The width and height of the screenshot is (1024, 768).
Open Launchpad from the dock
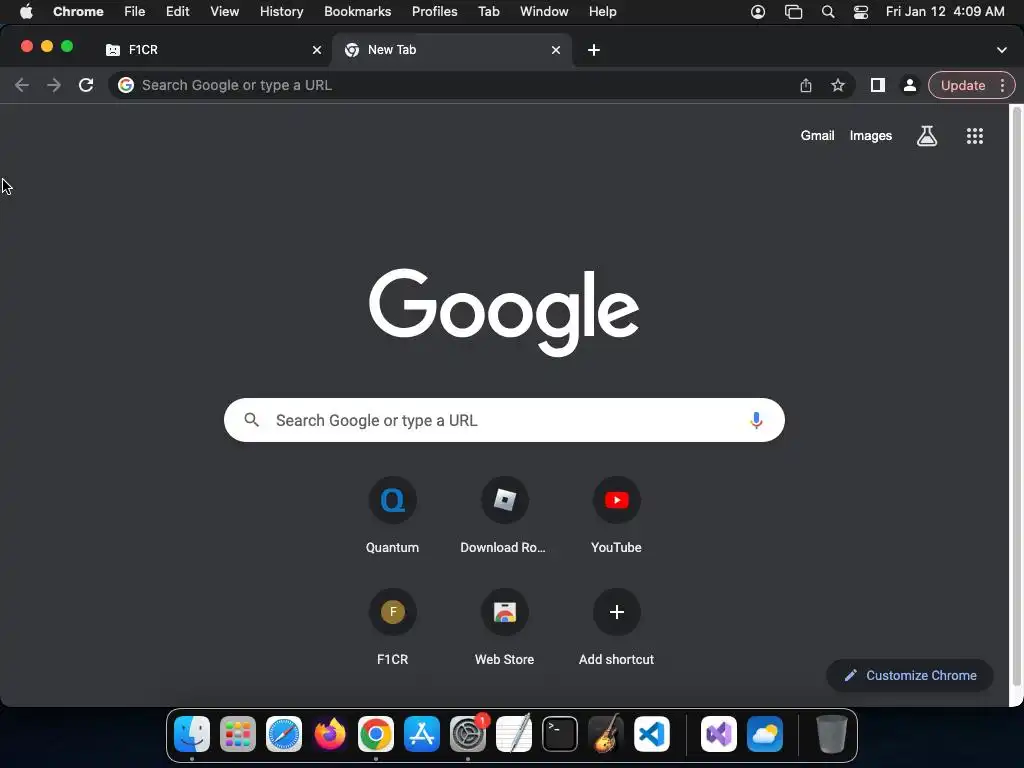(x=238, y=734)
